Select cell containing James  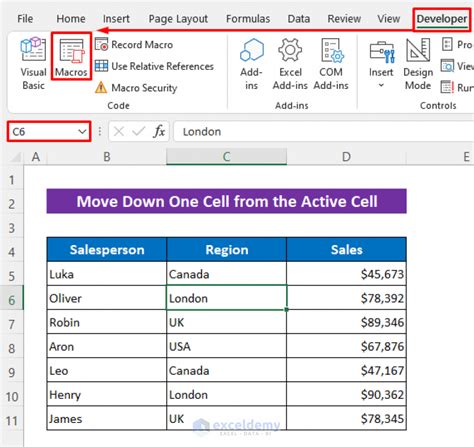[107, 418]
